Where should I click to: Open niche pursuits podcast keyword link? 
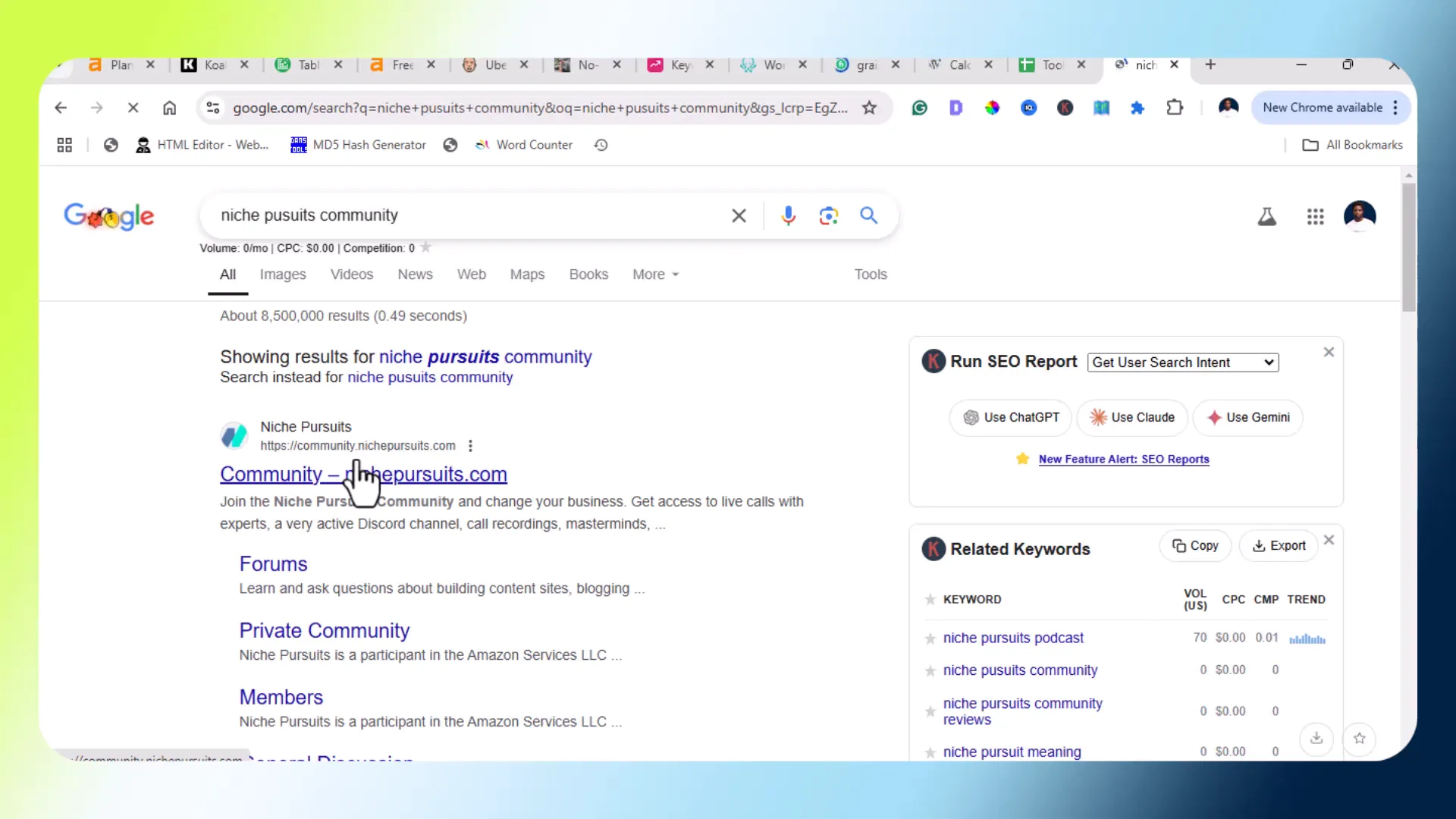point(1013,639)
